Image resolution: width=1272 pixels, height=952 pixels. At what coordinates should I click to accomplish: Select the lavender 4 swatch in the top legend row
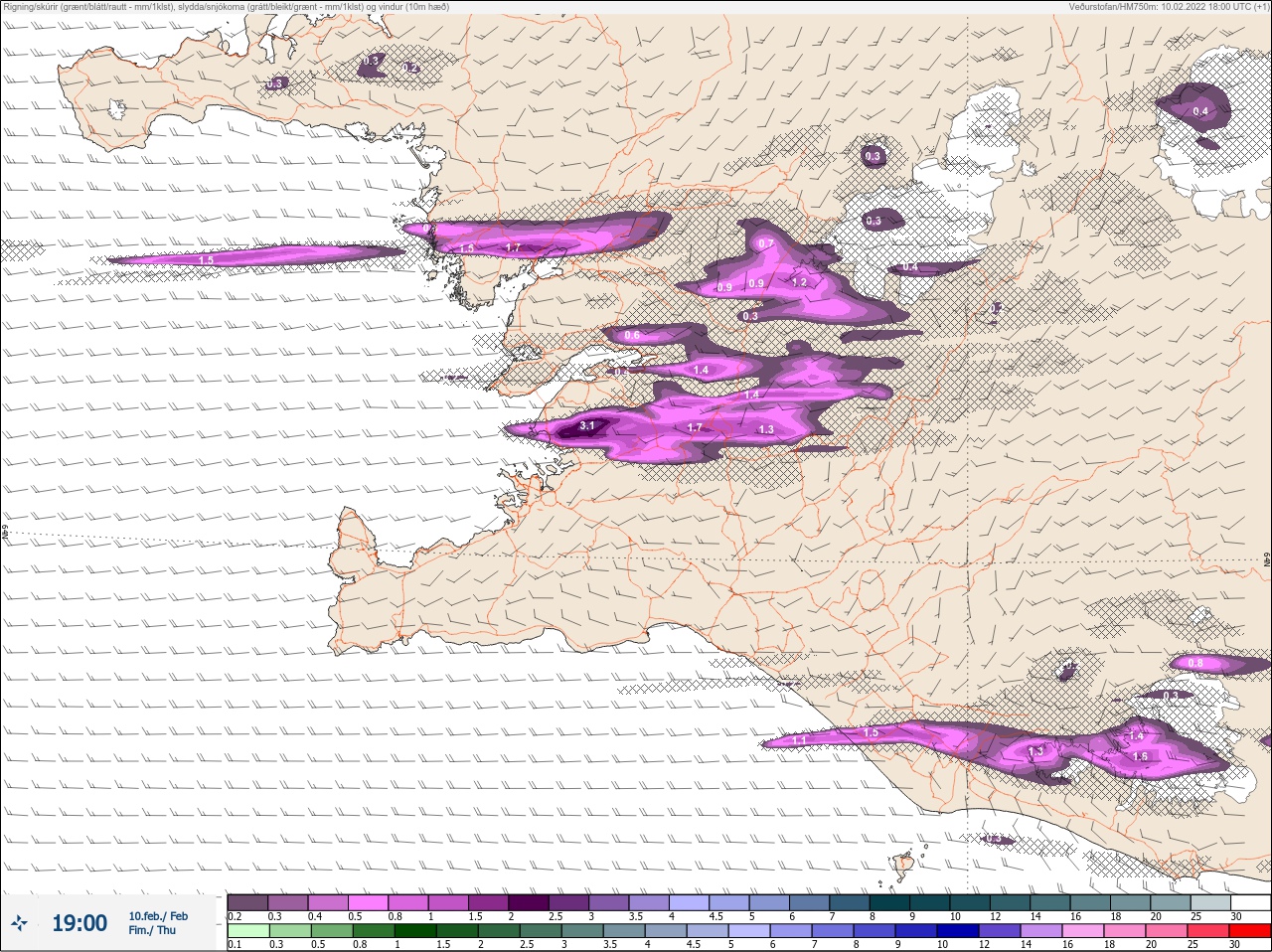pyautogui.click(x=690, y=902)
